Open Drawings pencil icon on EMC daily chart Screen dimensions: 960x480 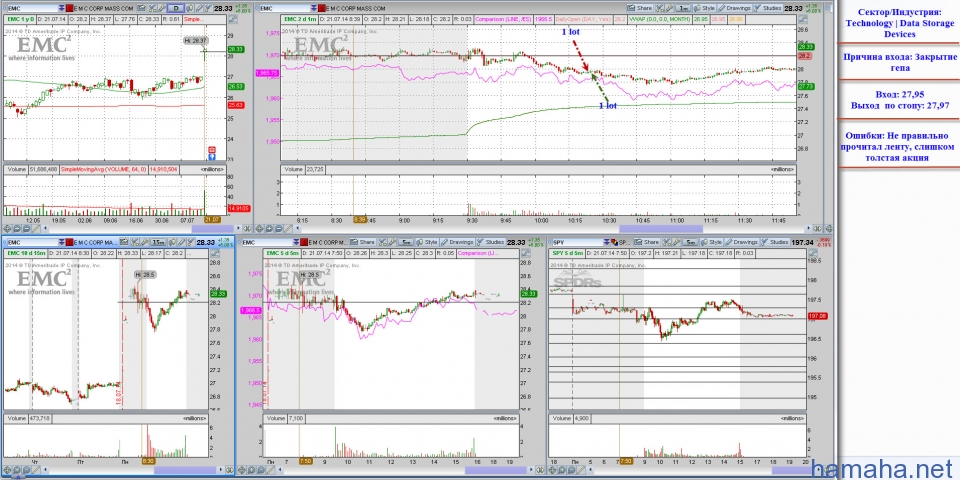tap(199, 8)
